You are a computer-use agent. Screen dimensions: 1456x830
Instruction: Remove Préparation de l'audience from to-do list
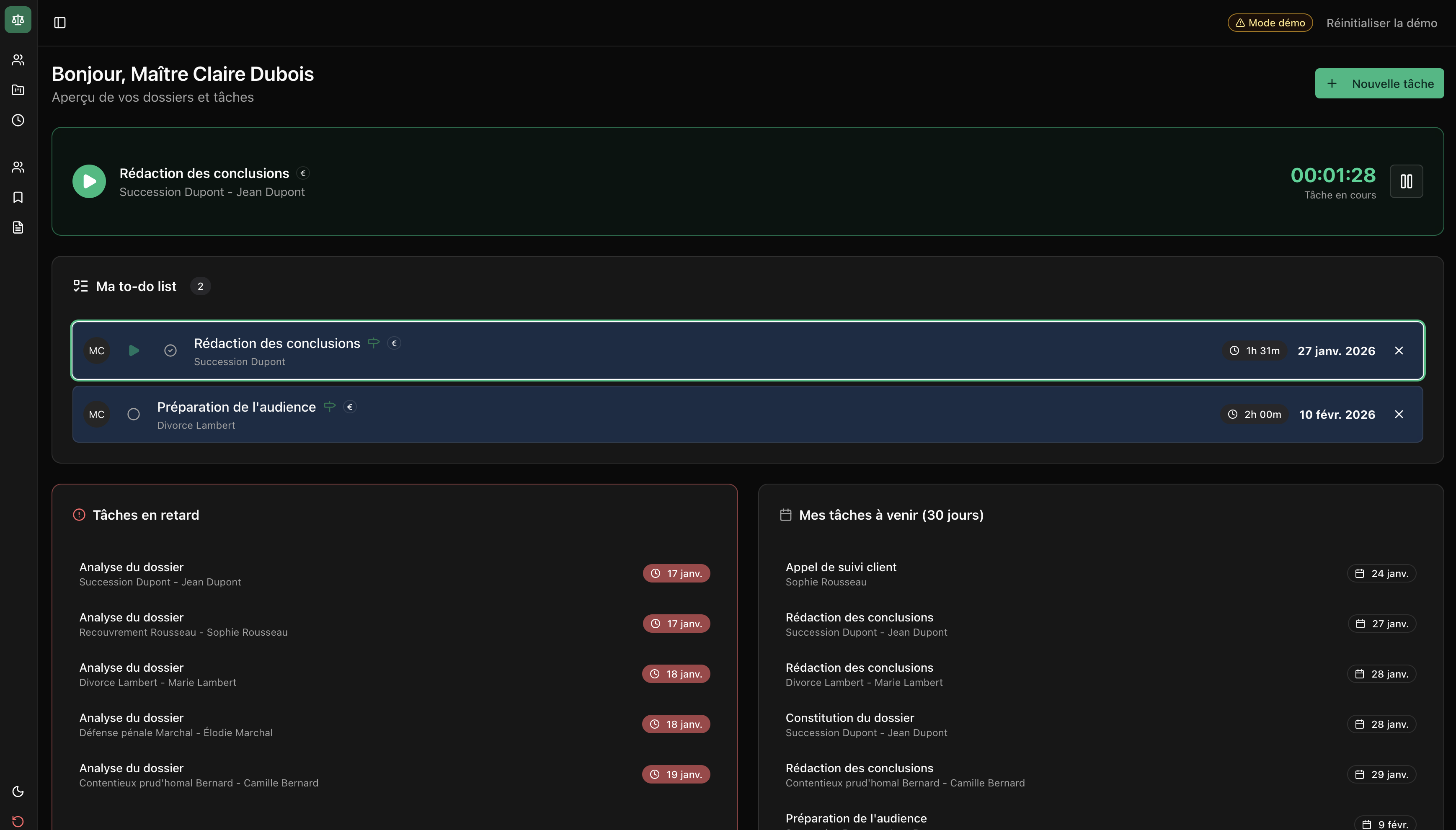1399,415
